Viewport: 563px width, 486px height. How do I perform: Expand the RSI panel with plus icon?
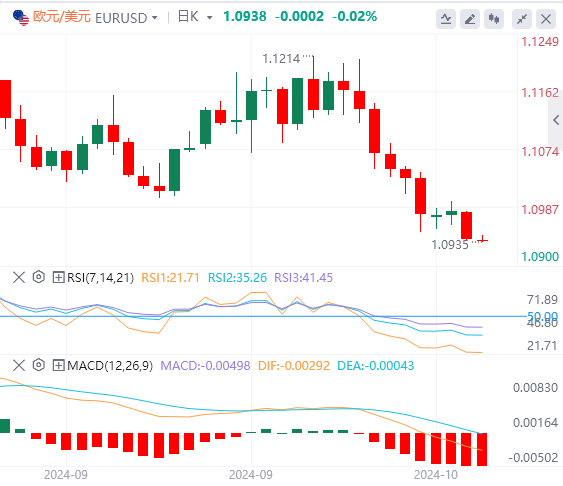click(58, 277)
